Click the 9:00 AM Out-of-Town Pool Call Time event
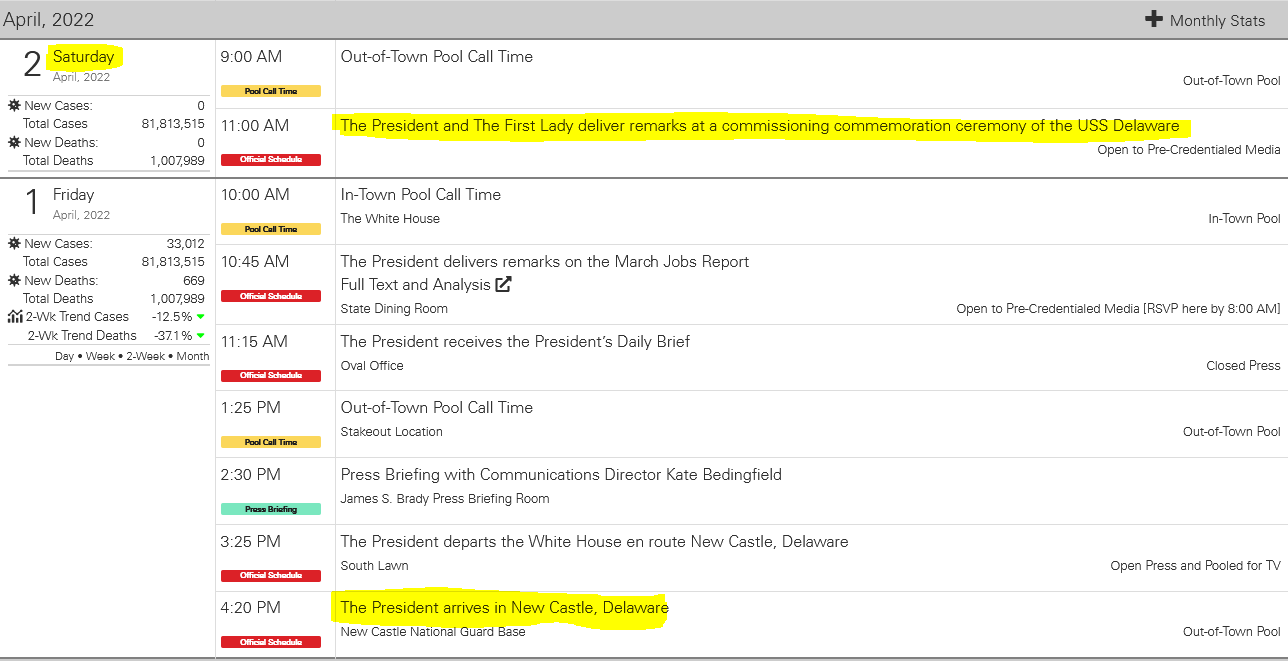Screen dimensions: 1288x661 tap(437, 57)
